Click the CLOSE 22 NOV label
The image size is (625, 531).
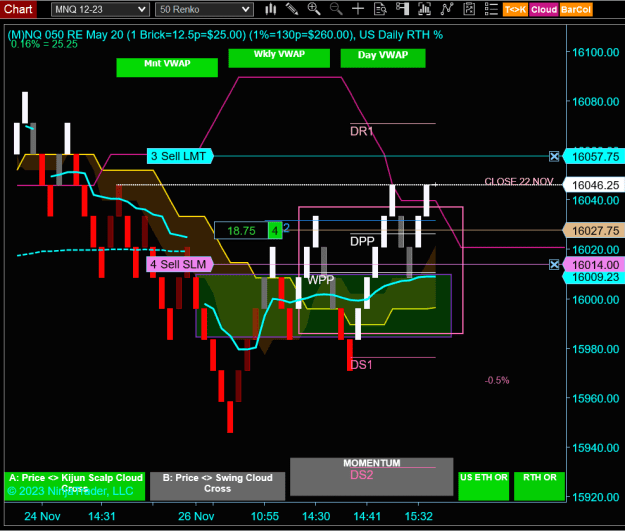(519, 181)
